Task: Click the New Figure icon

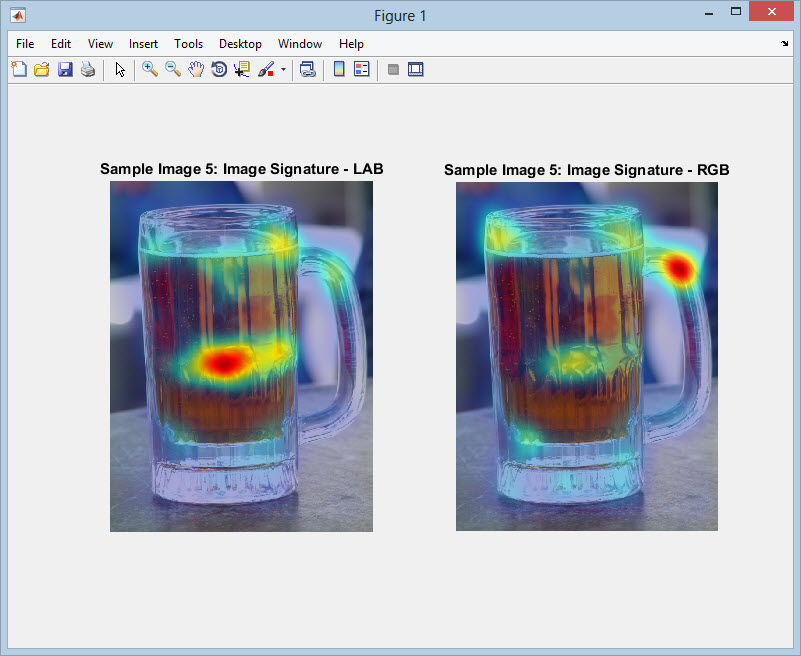Action: [x=19, y=69]
